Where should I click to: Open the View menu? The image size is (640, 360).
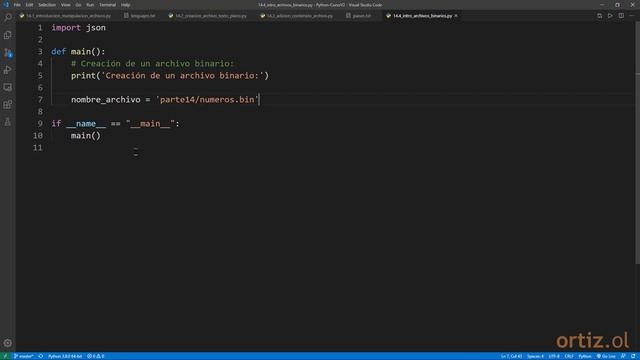(x=66, y=5)
